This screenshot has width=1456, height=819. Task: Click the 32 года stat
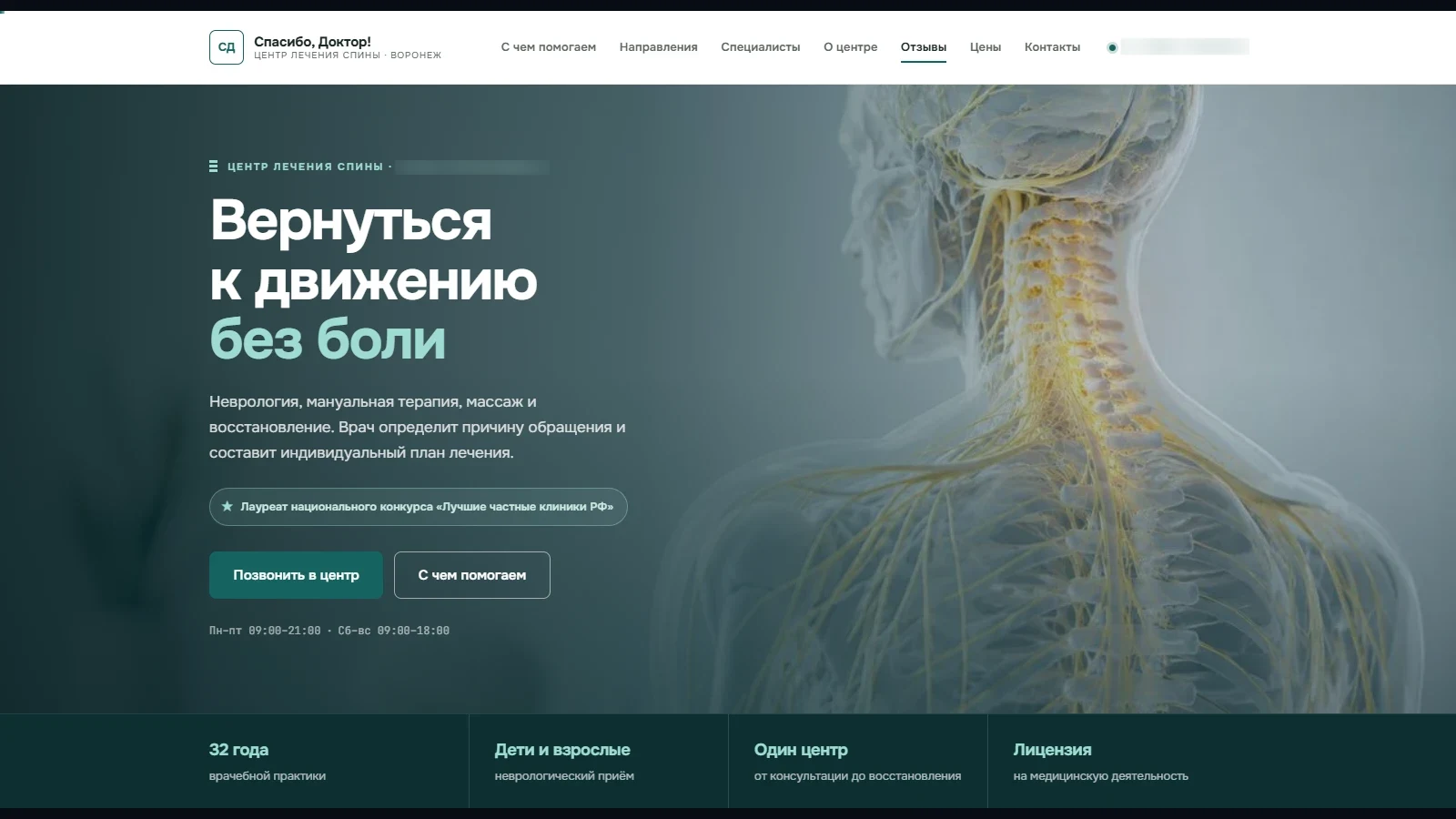pyautogui.click(x=238, y=750)
